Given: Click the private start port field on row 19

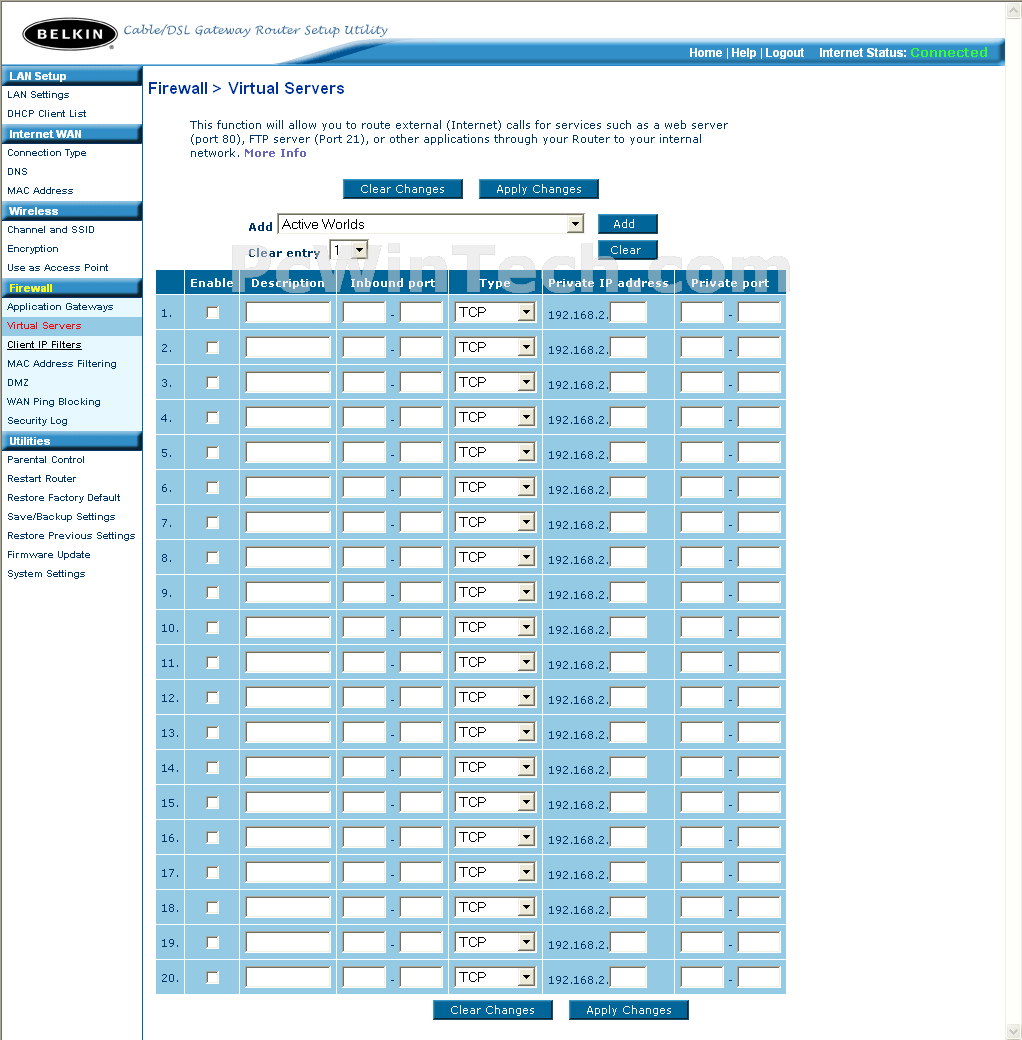Looking at the screenshot, I should point(702,942).
